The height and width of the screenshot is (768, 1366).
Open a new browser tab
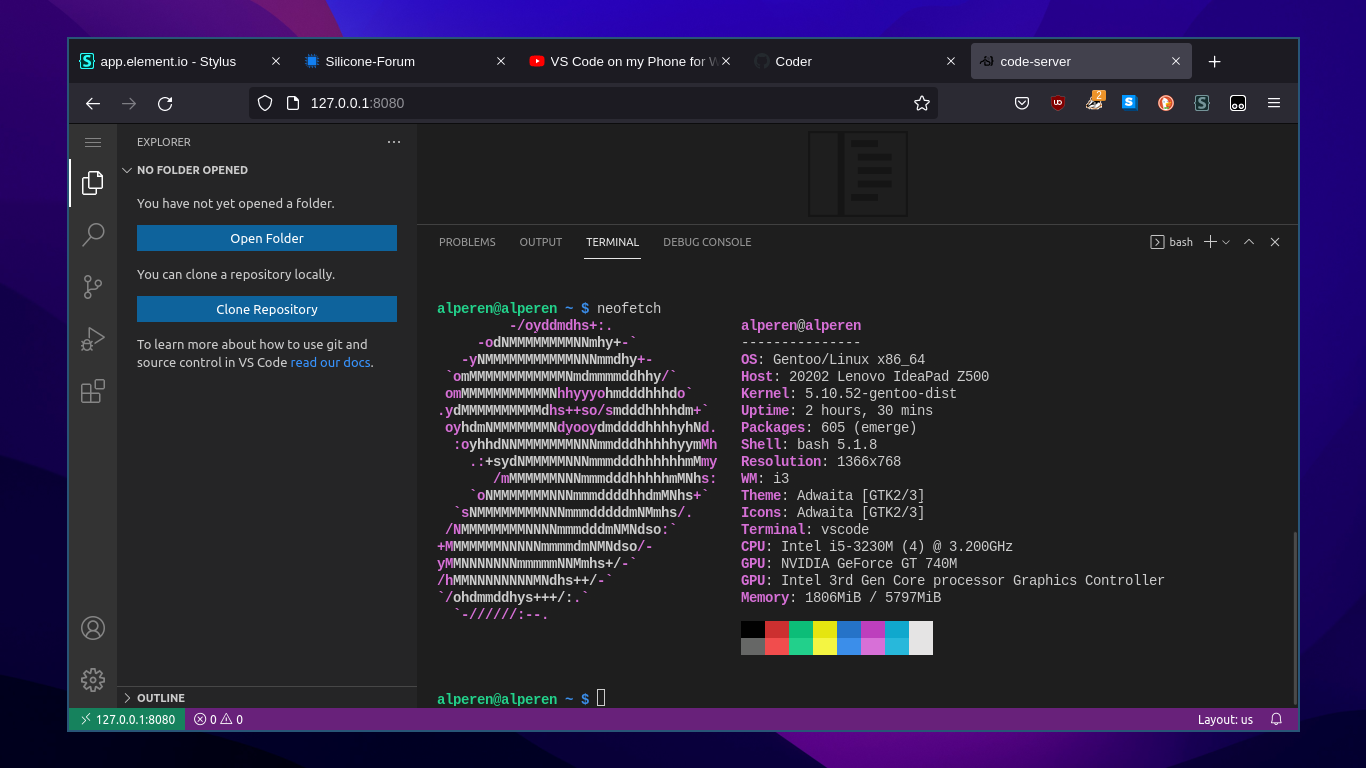point(1214,61)
